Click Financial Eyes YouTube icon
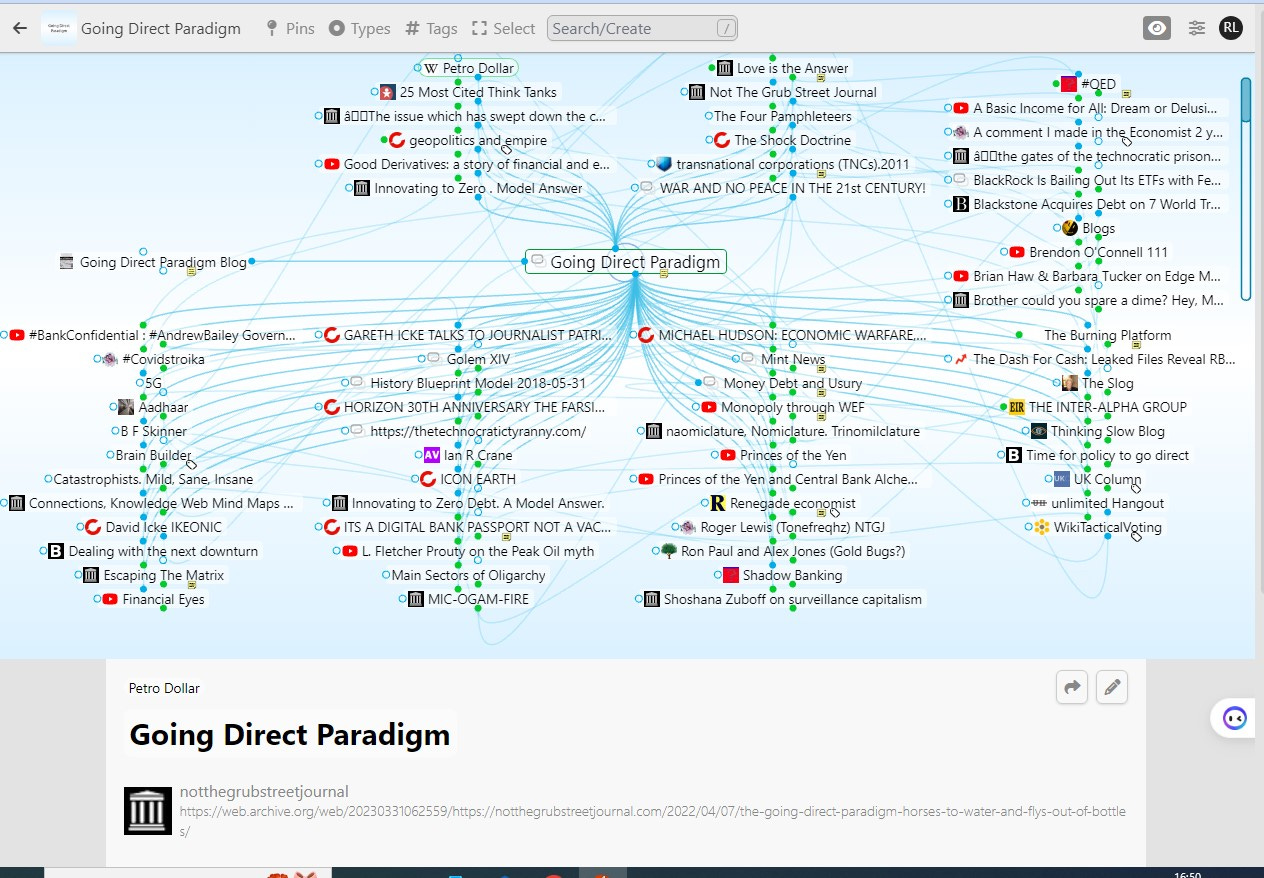Screen dimensions: 1264x878 click(110, 599)
